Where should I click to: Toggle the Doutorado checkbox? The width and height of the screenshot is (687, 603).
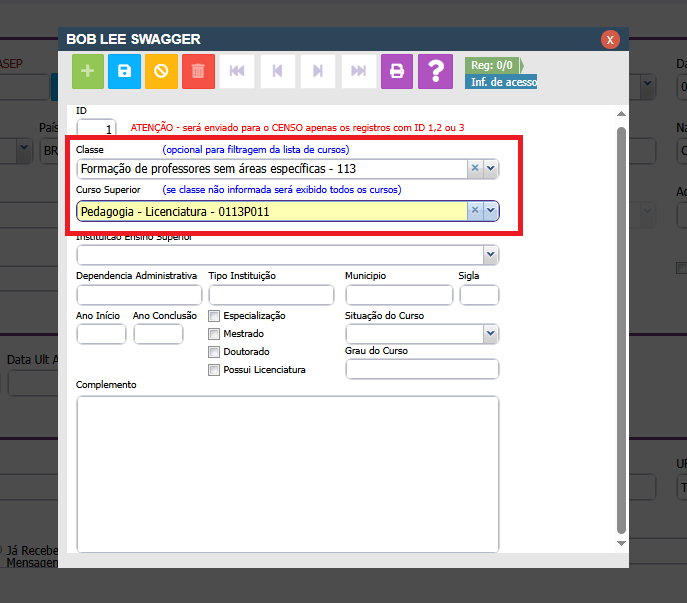pos(214,352)
